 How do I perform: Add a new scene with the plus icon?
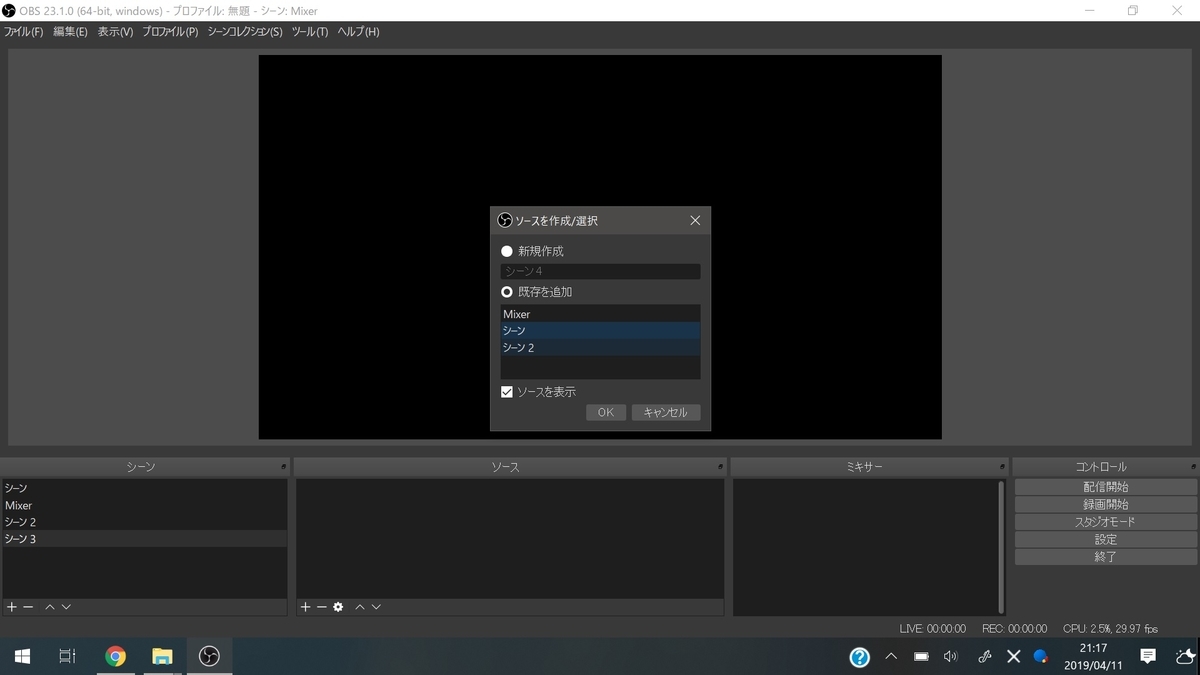[12, 607]
